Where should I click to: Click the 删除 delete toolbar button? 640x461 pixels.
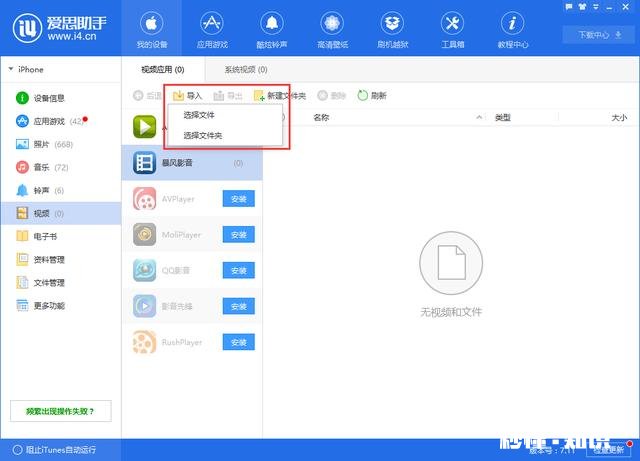(331, 96)
